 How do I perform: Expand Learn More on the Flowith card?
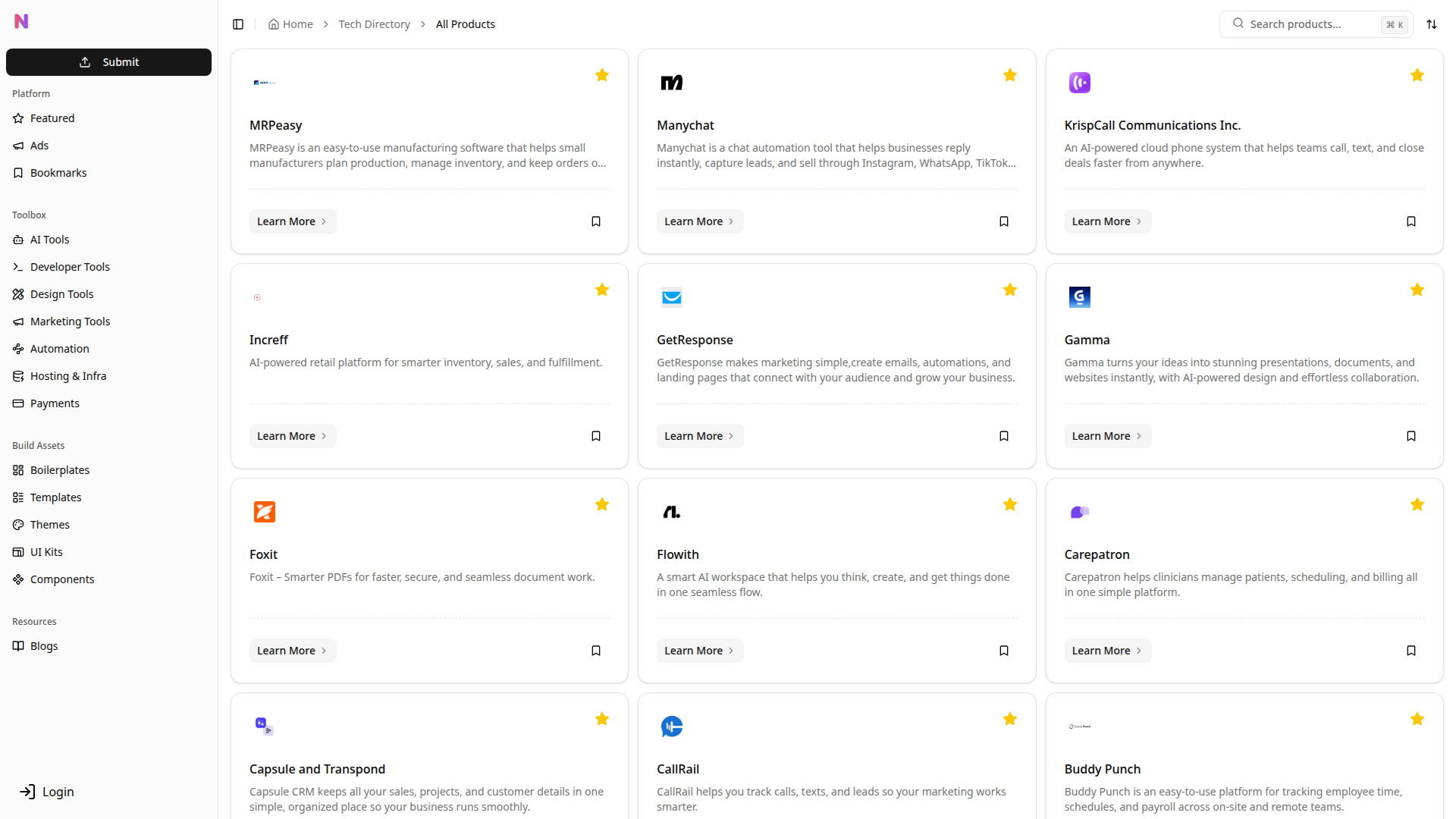coord(699,650)
